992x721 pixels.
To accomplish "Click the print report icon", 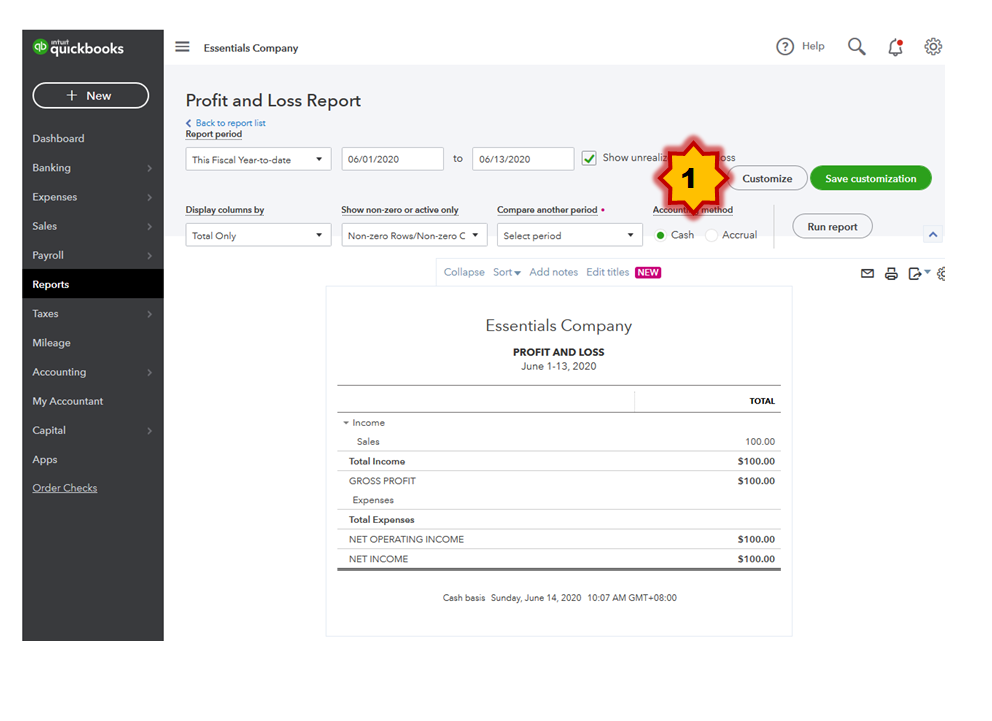I will [x=891, y=273].
